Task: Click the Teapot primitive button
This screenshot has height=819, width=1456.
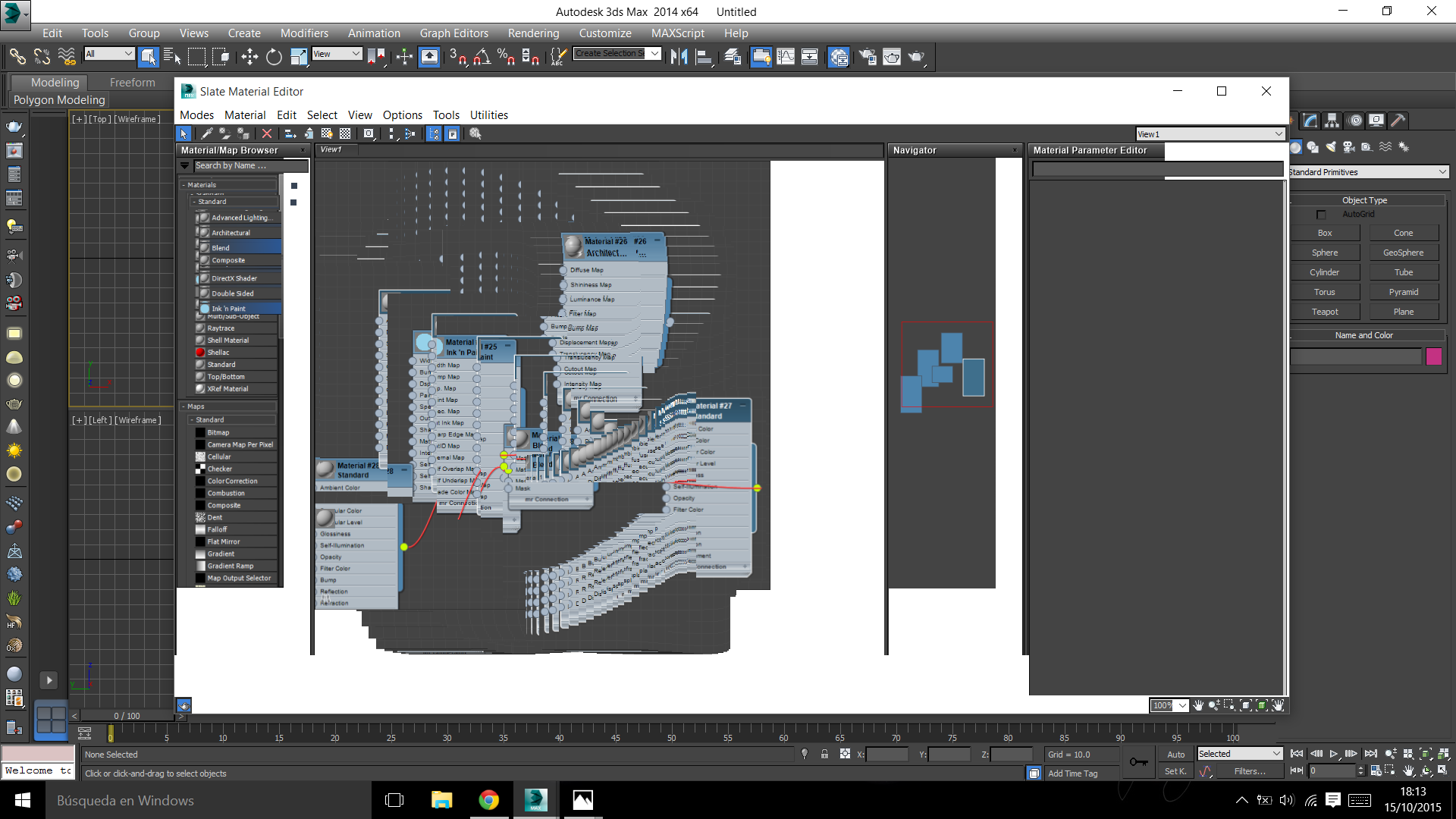Action: tap(1325, 312)
